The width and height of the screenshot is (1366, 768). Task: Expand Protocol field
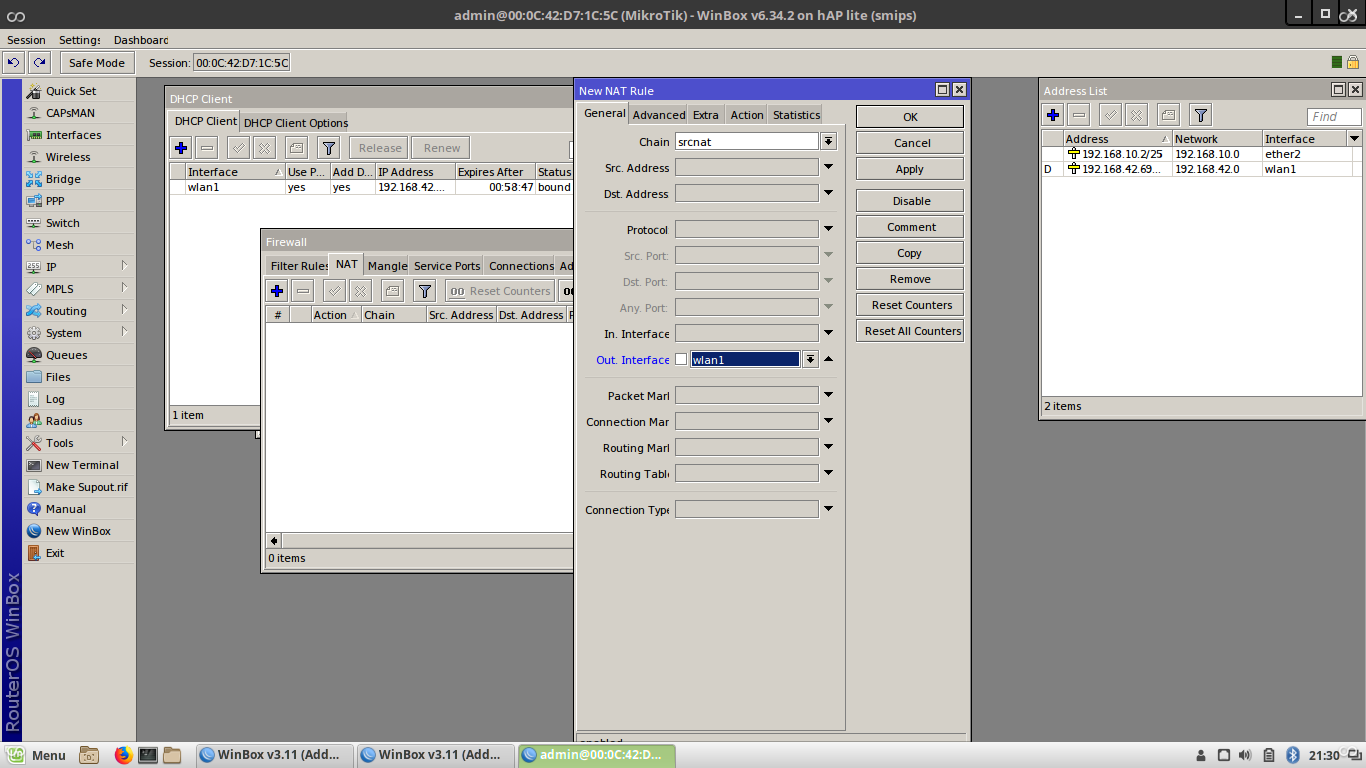coord(828,229)
